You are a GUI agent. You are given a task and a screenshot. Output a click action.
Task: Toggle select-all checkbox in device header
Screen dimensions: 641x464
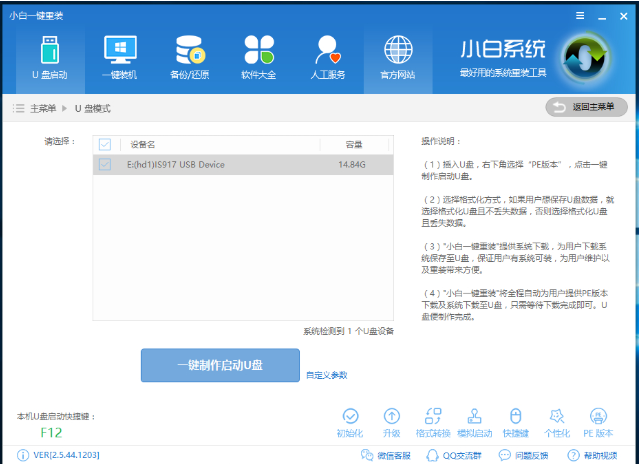(x=105, y=144)
